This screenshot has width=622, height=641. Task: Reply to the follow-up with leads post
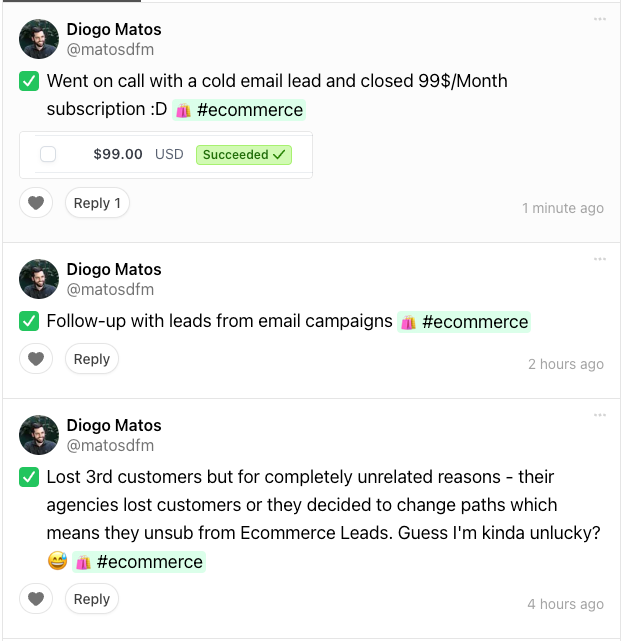point(92,359)
